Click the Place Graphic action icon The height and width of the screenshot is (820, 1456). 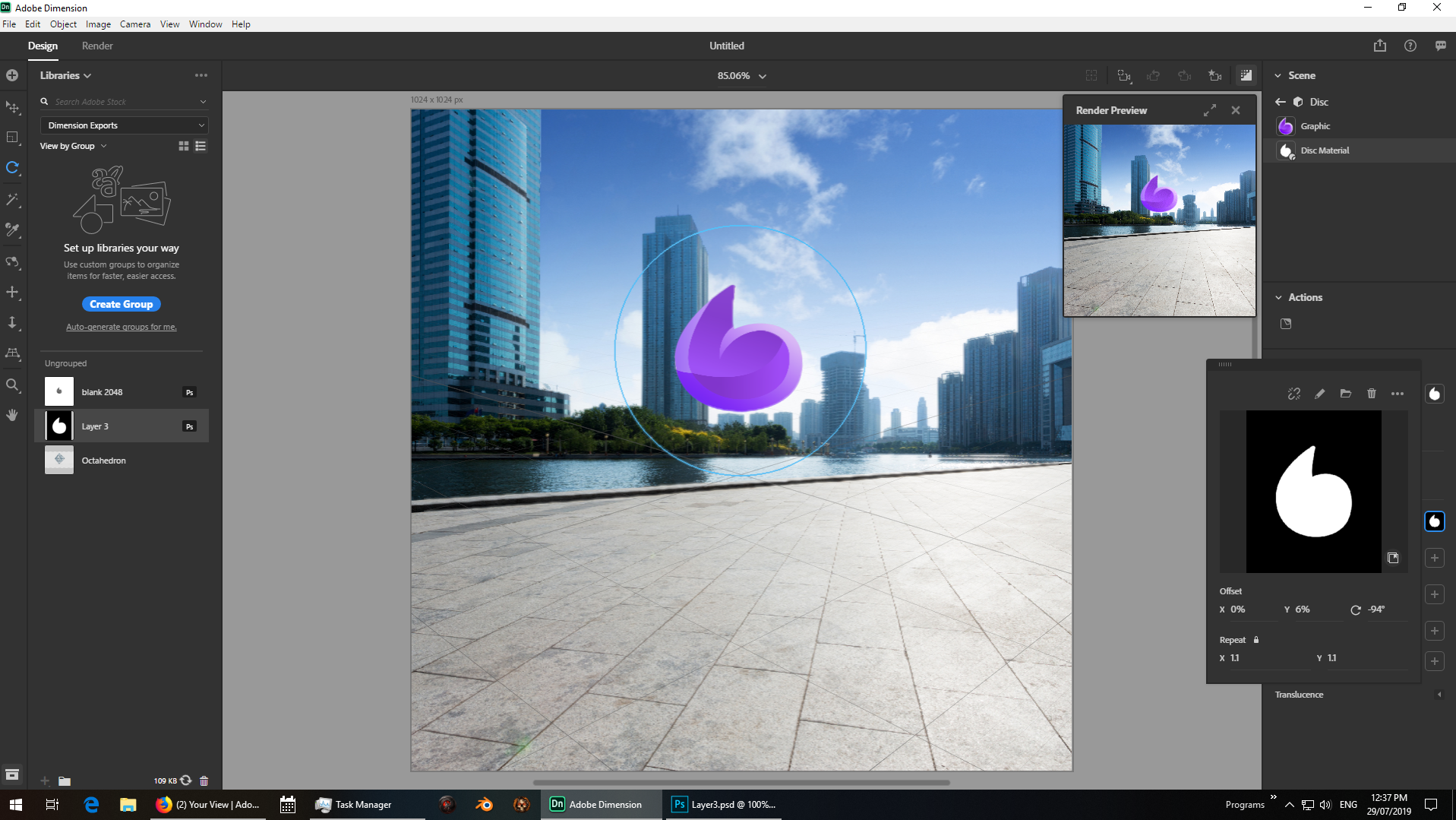pyautogui.click(x=1286, y=324)
